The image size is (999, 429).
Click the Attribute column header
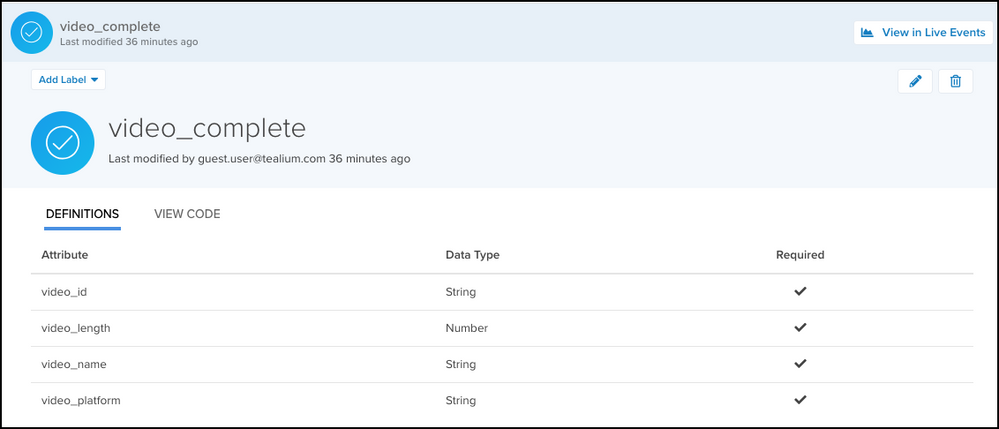(x=65, y=255)
